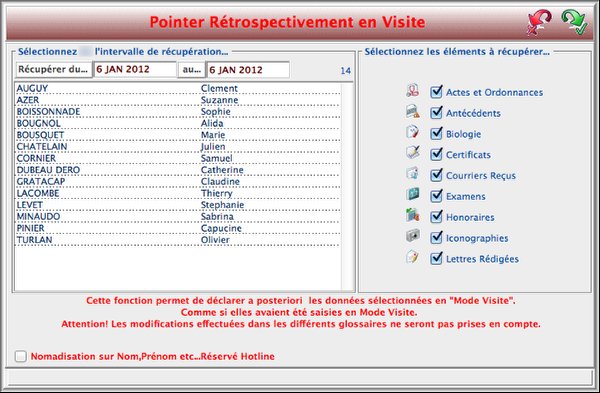Click the au... date button
Screen dimensions: 600x393
(192, 70)
